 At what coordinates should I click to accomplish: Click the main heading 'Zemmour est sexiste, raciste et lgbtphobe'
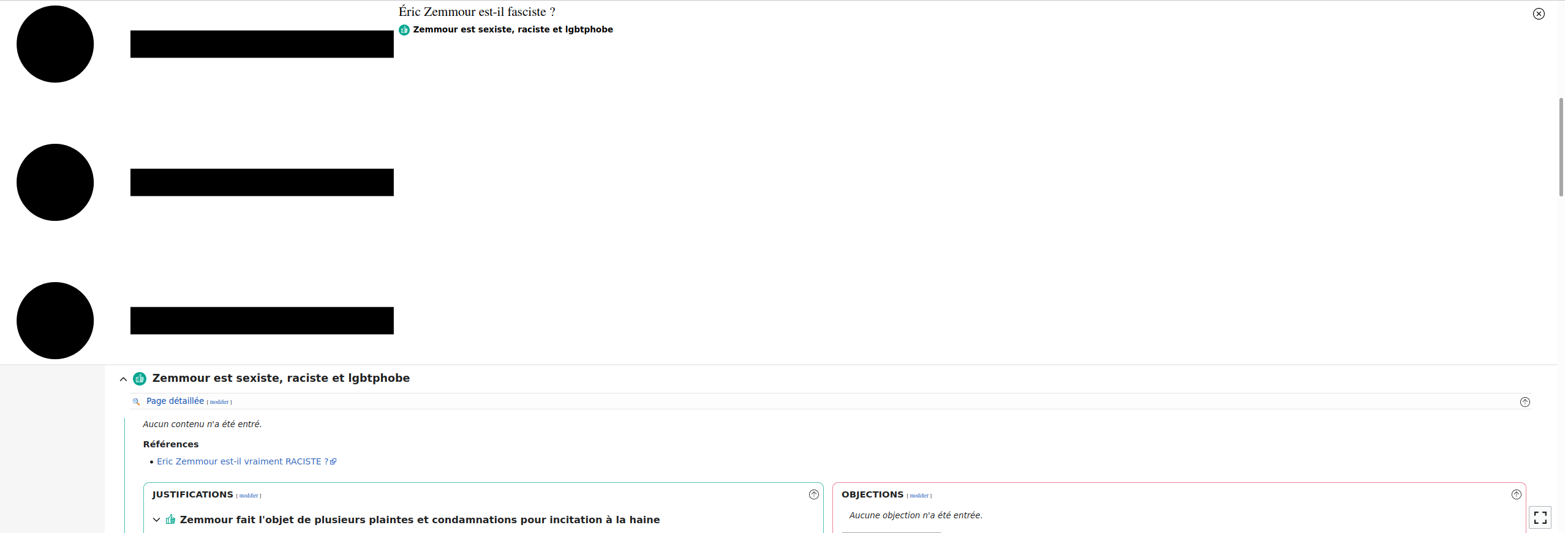pyautogui.click(x=281, y=378)
